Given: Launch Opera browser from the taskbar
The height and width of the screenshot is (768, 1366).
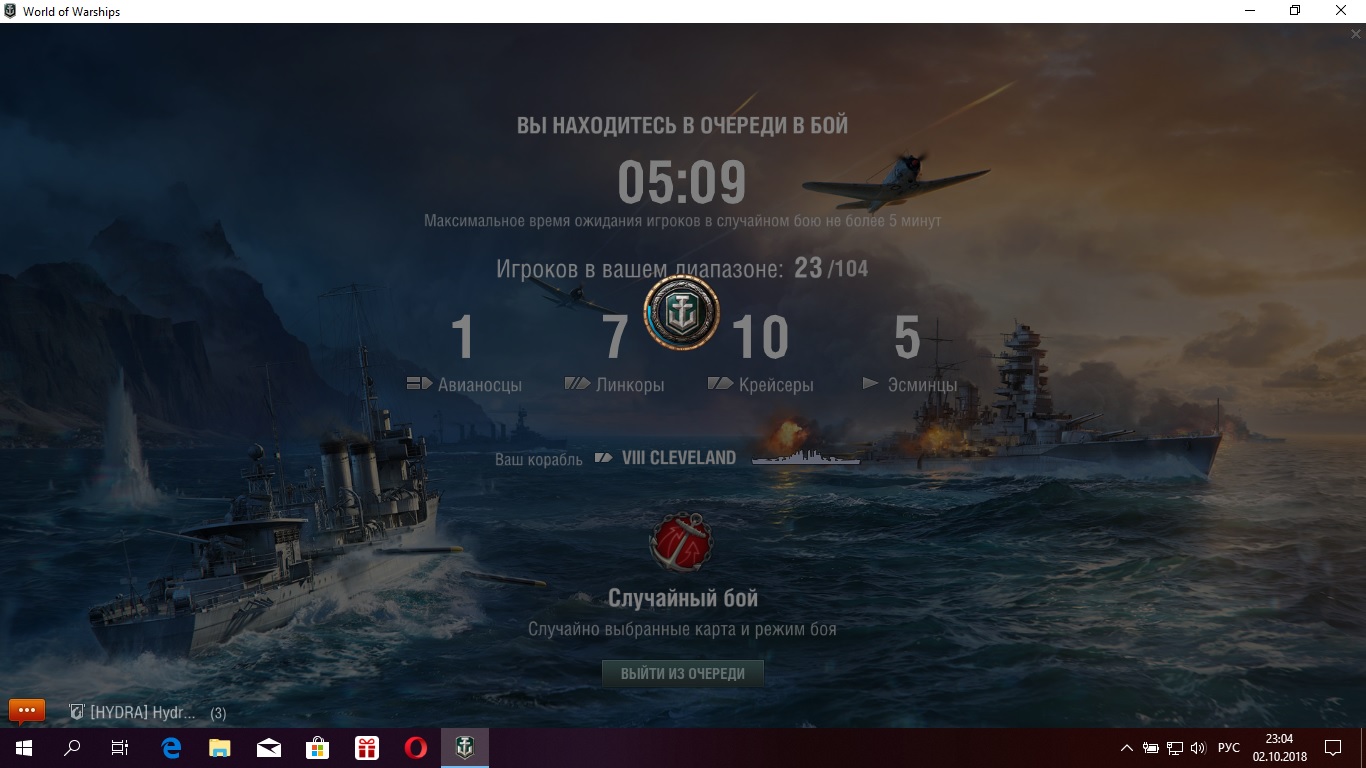Looking at the screenshot, I should tap(416, 747).
